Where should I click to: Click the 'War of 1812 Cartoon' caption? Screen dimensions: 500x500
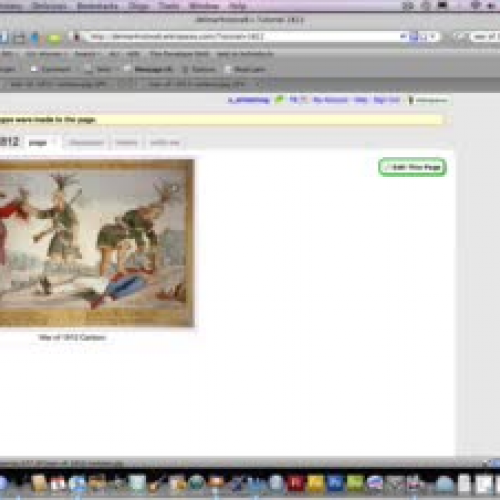[72, 337]
